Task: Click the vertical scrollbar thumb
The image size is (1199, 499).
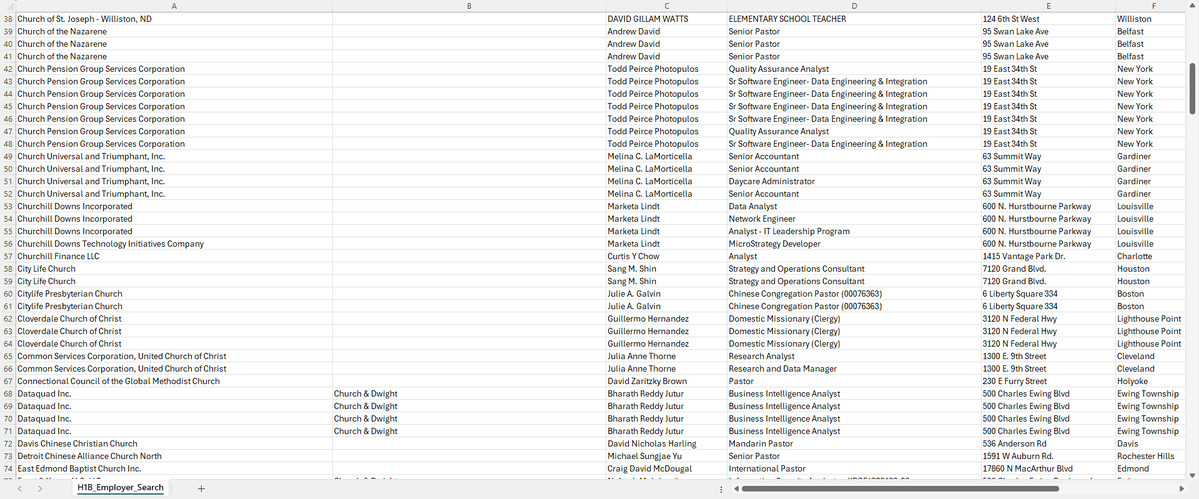Action: pyautogui.click(x=1191, y=89)
